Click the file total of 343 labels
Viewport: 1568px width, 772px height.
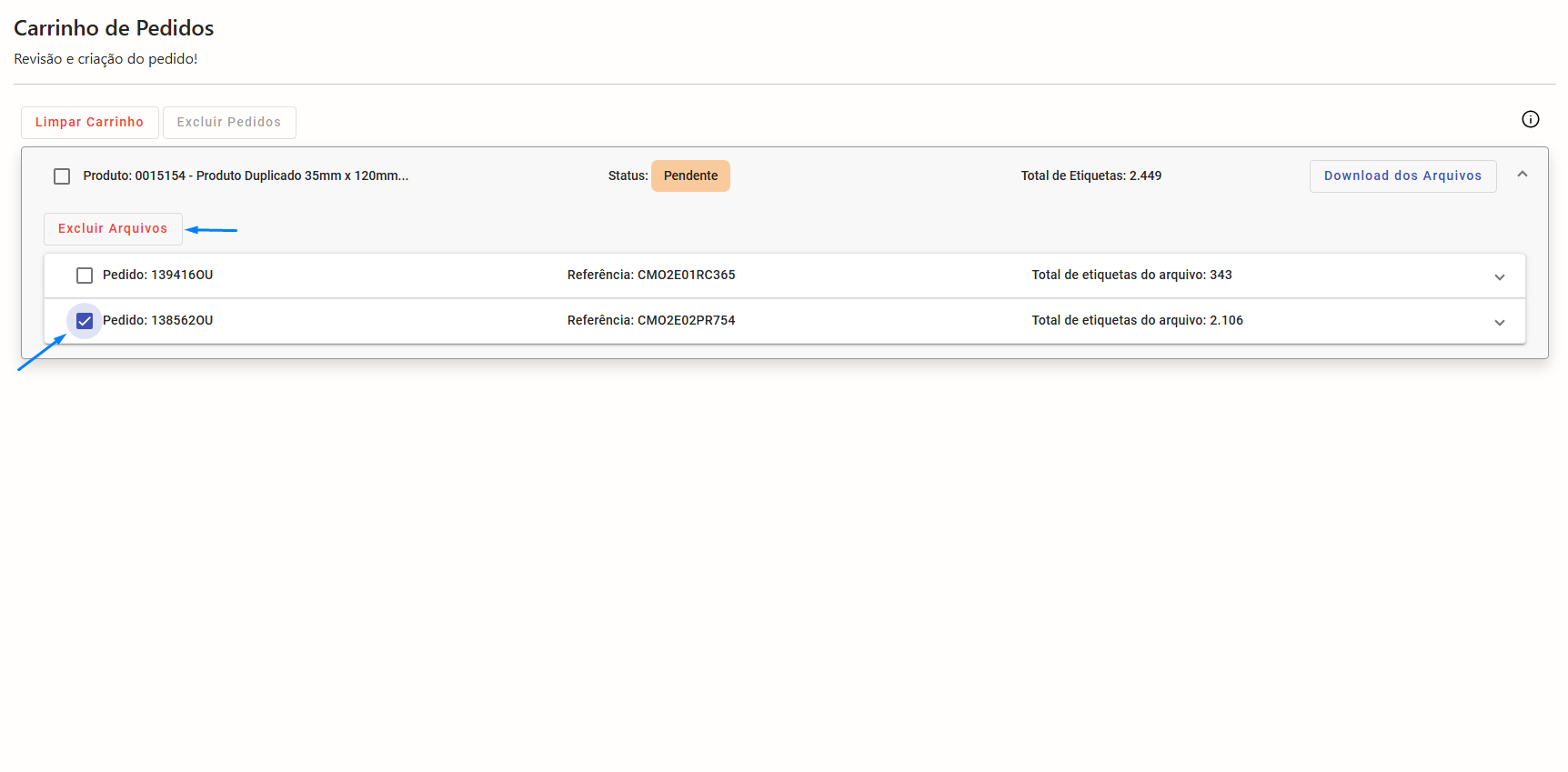[1131, 276]
